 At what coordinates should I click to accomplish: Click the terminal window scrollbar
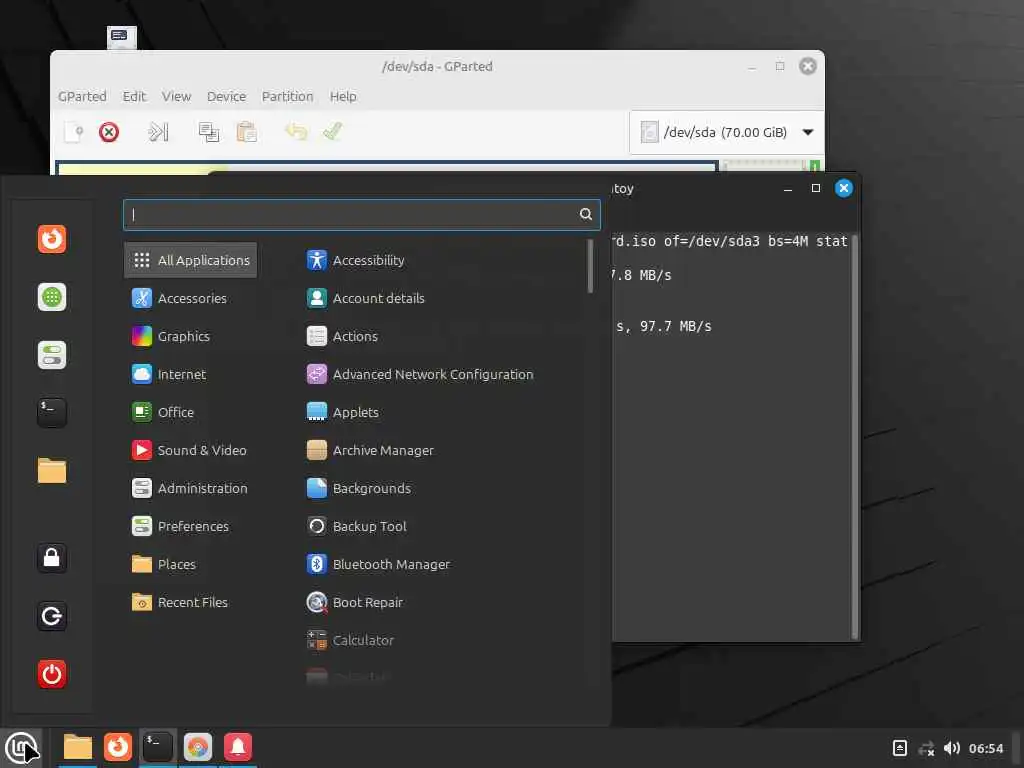tap(854, 436)
